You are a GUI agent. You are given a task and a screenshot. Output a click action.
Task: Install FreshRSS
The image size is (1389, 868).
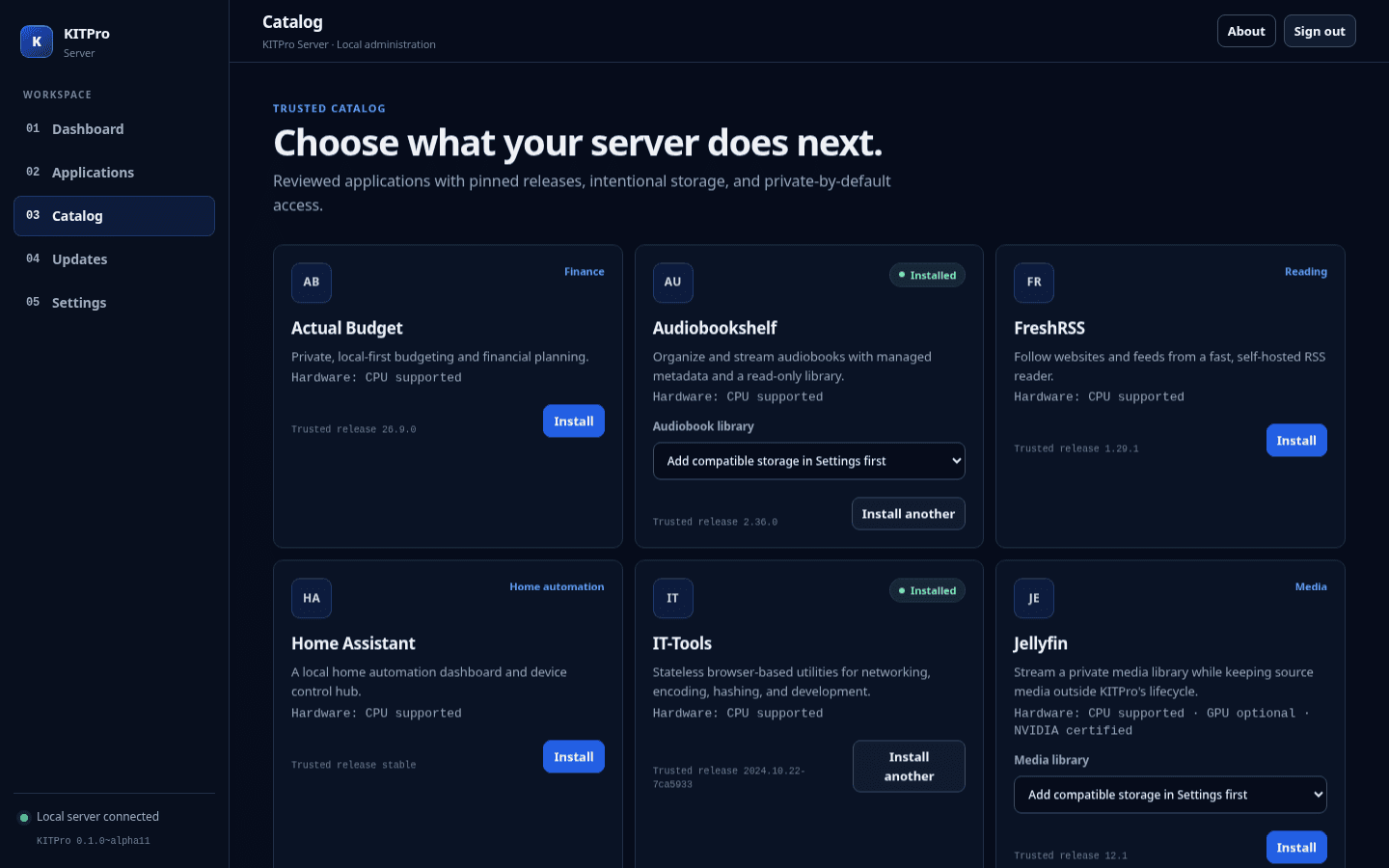pos(1296,441)
